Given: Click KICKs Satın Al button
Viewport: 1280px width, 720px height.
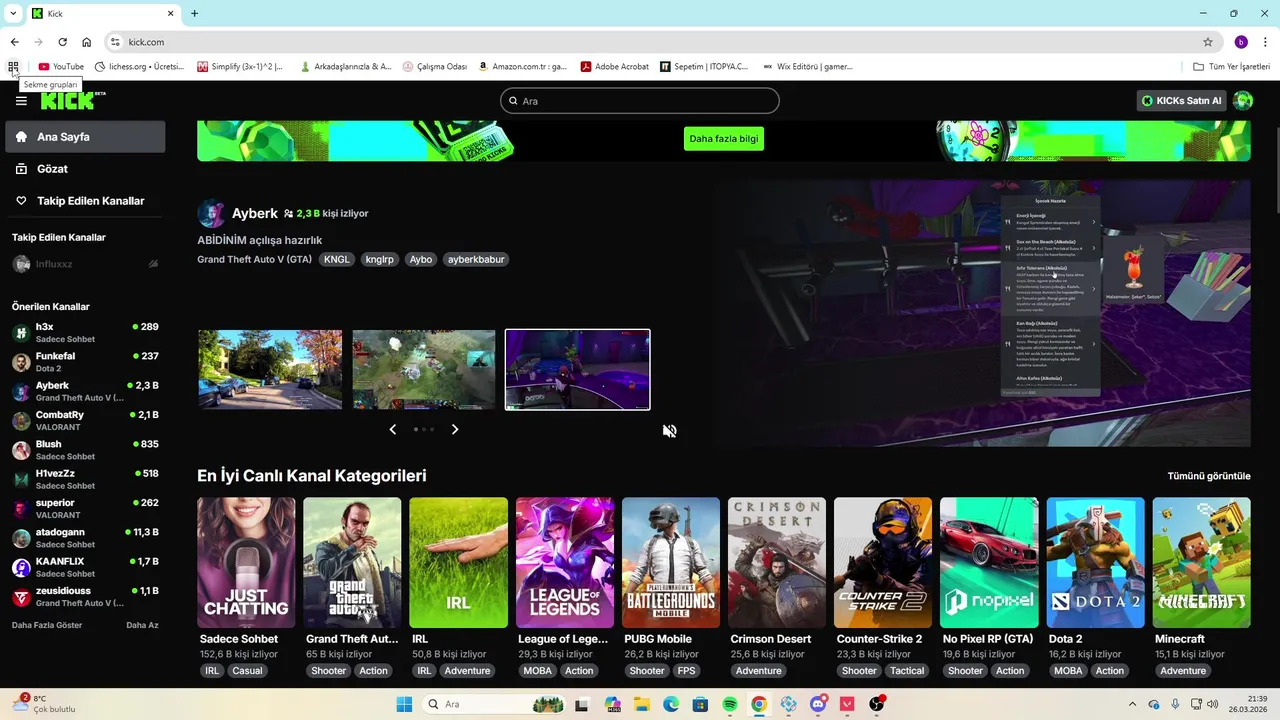Looking at the screenshot, I should tap(1182, 101).
